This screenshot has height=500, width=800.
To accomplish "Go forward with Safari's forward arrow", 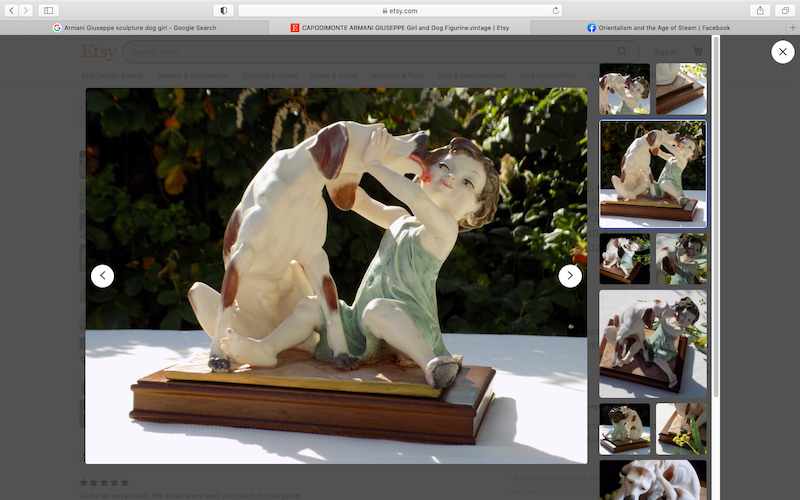I will click(26, 10).
